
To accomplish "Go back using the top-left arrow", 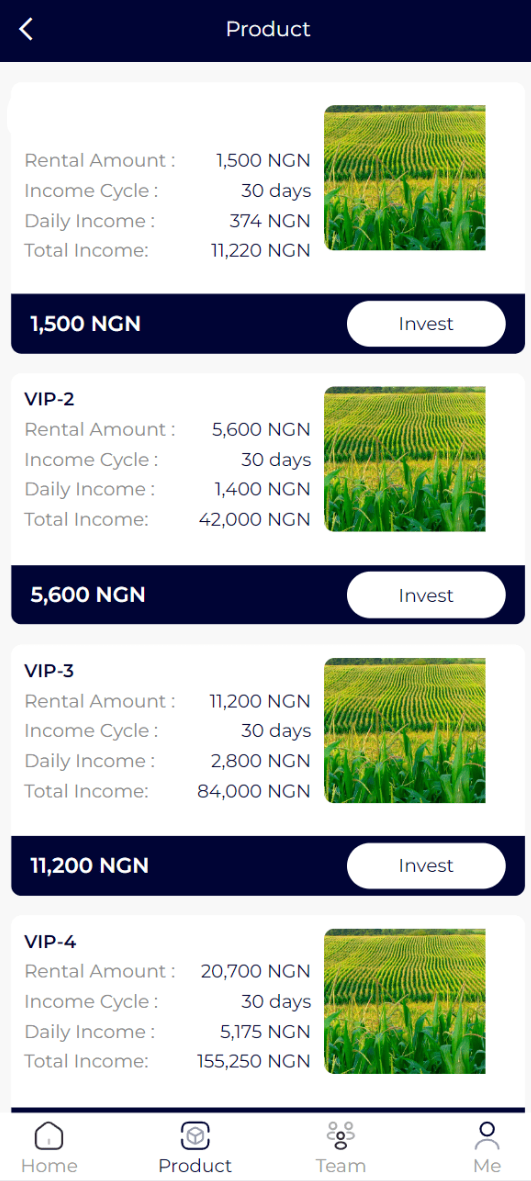I will point(26,29).
